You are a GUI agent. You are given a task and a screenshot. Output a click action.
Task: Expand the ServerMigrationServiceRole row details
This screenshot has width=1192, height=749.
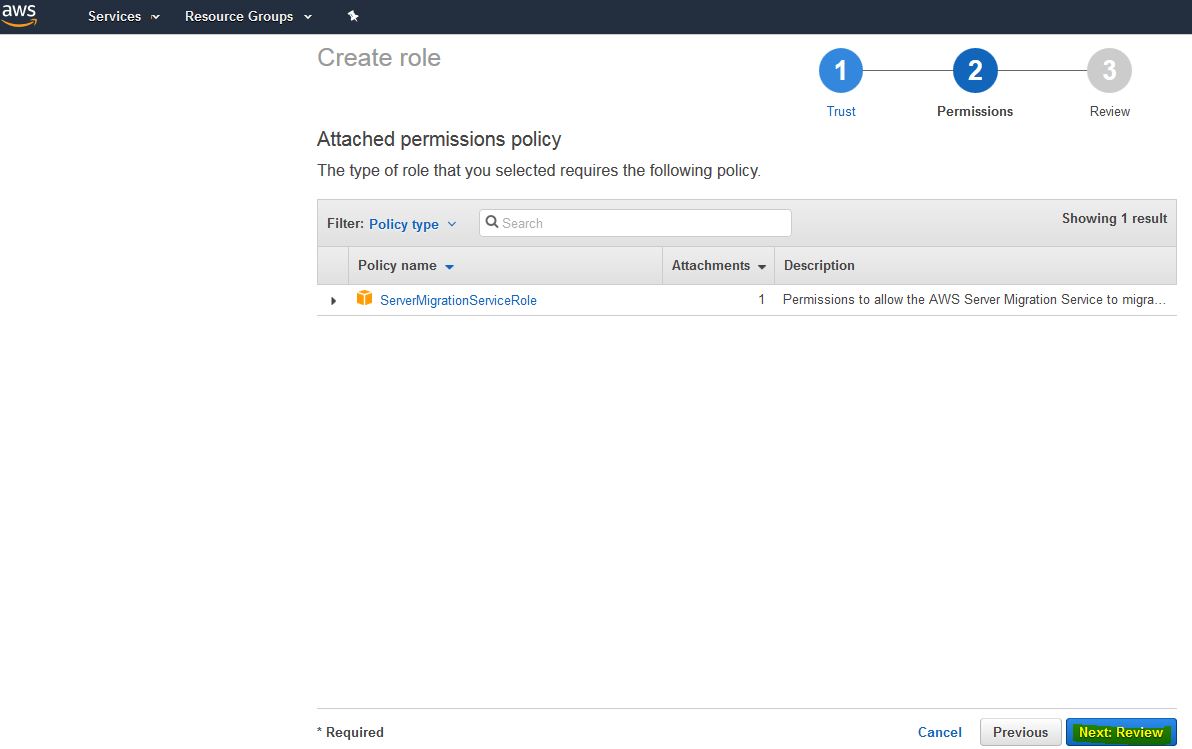tap(334, 300)
